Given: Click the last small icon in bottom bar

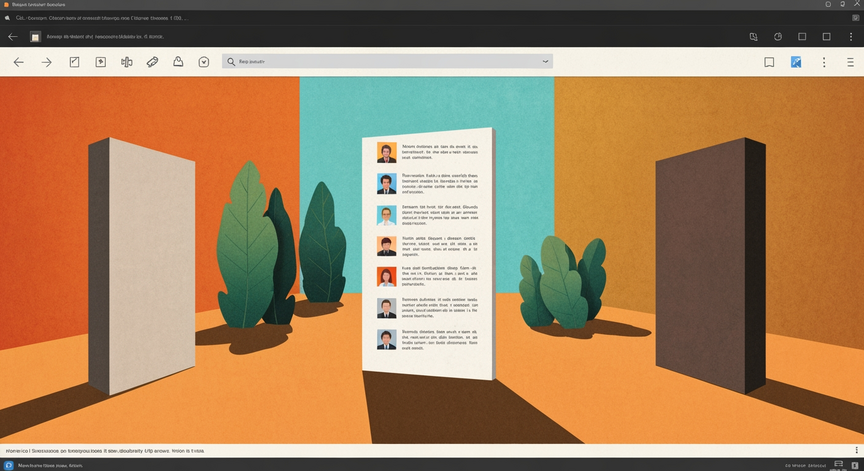Looking at the screenshot, I should pyautogui.click(x=855, y=465).
